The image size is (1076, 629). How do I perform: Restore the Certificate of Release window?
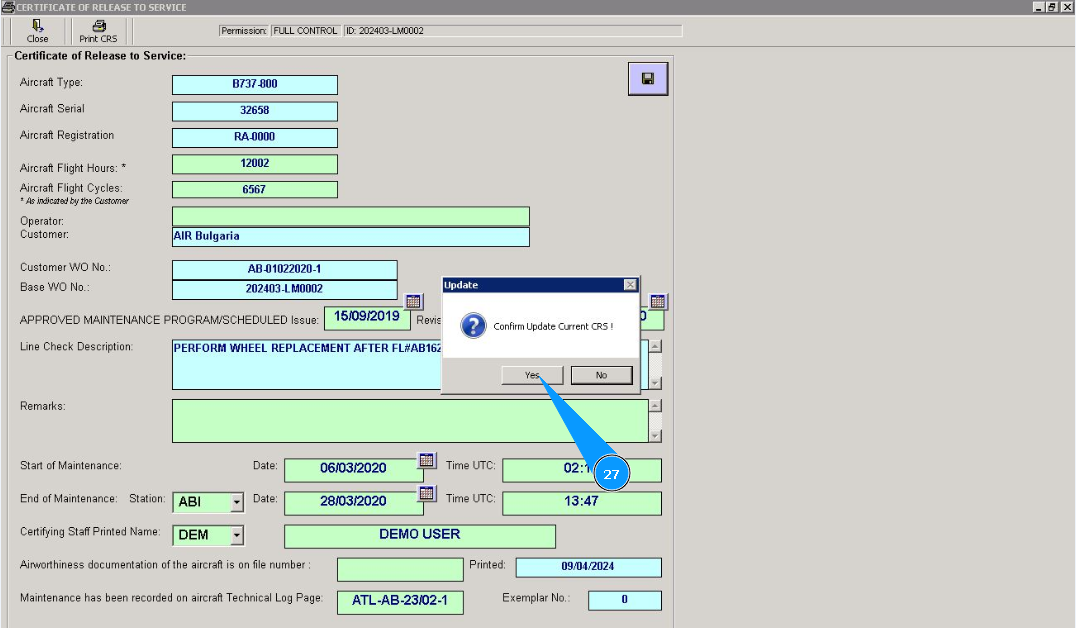coord(1051,7)
